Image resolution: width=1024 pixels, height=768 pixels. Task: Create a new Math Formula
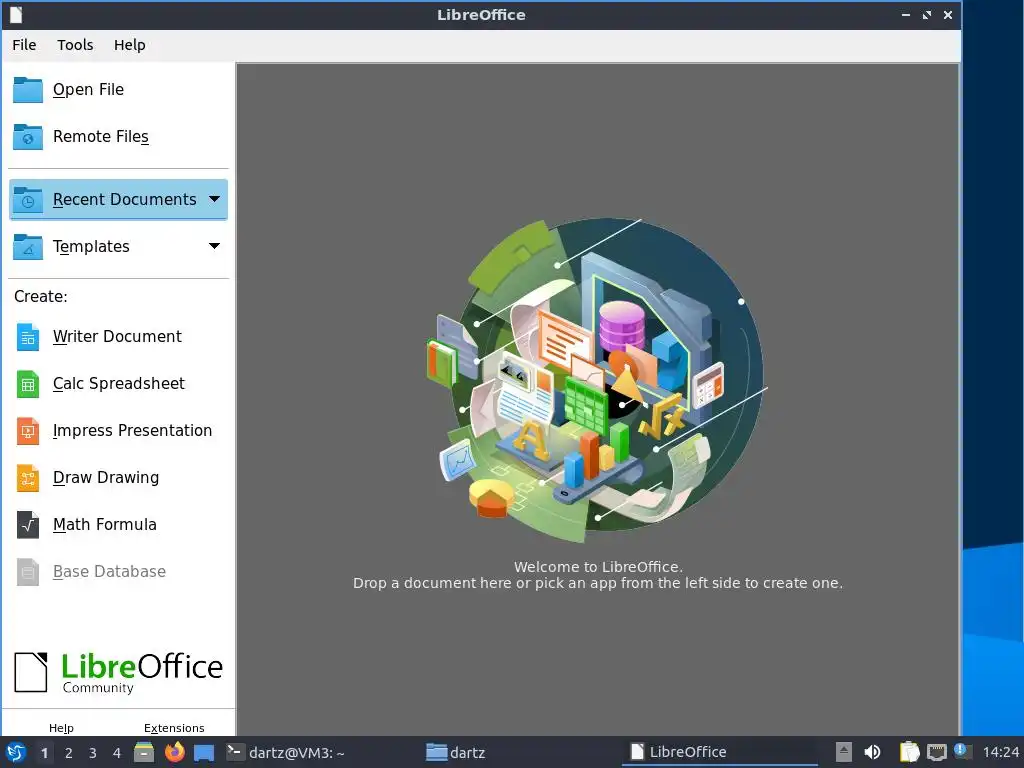pos(104,524)
